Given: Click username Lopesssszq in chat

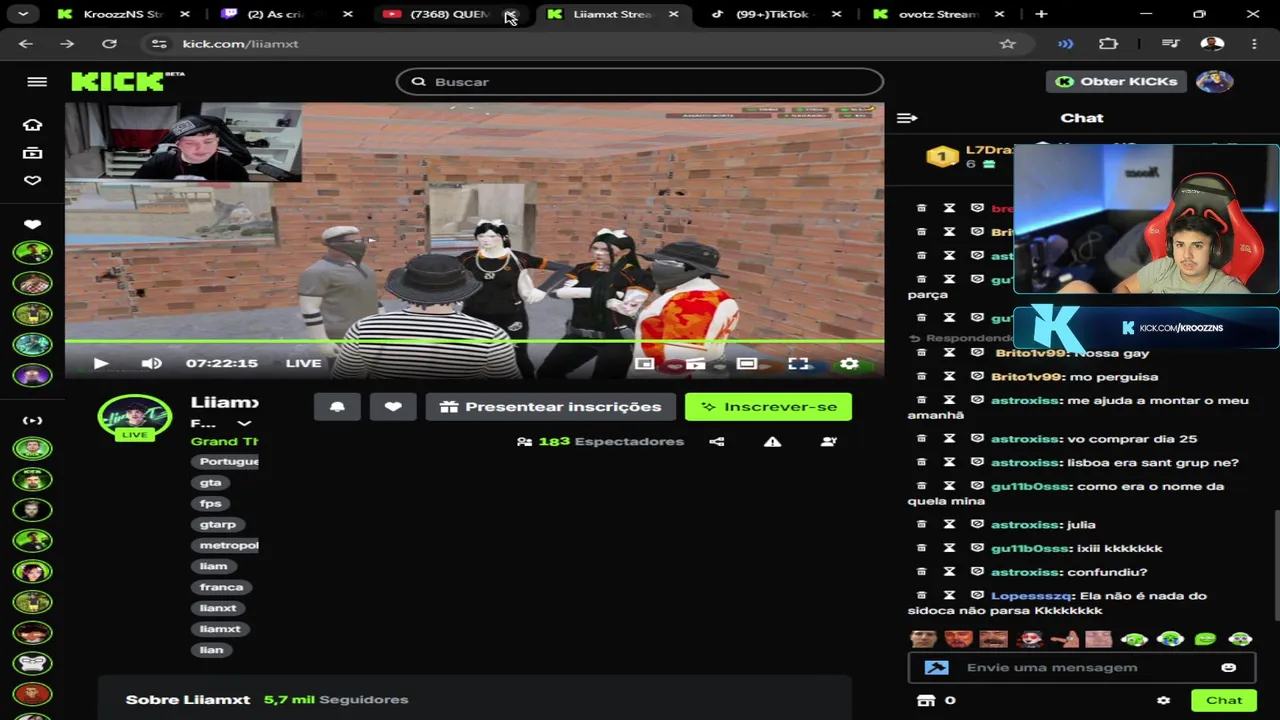Looking at the screenshot, I should (x=1032, y=596).
